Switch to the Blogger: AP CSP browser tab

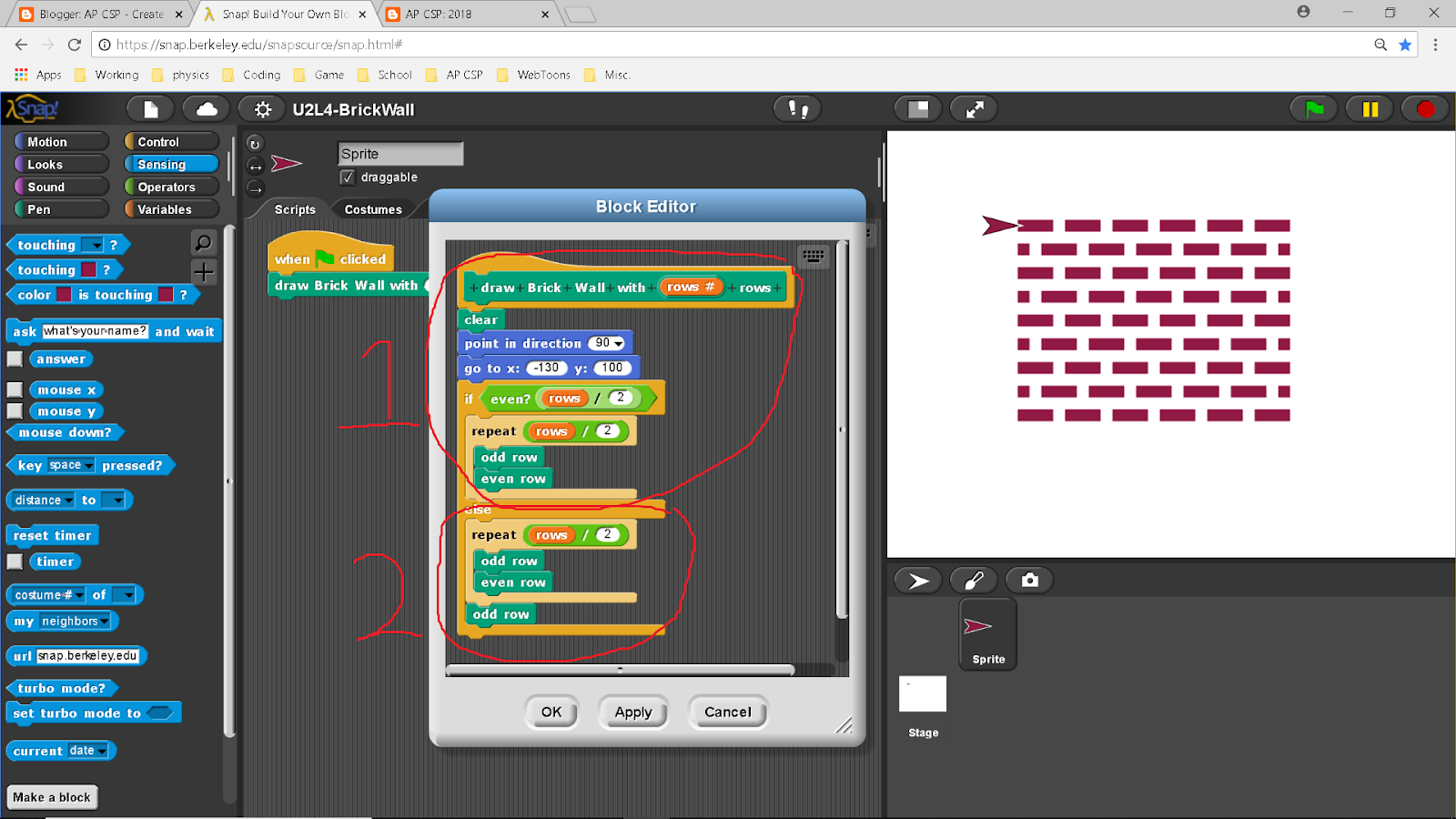click(x=101, y=14)
